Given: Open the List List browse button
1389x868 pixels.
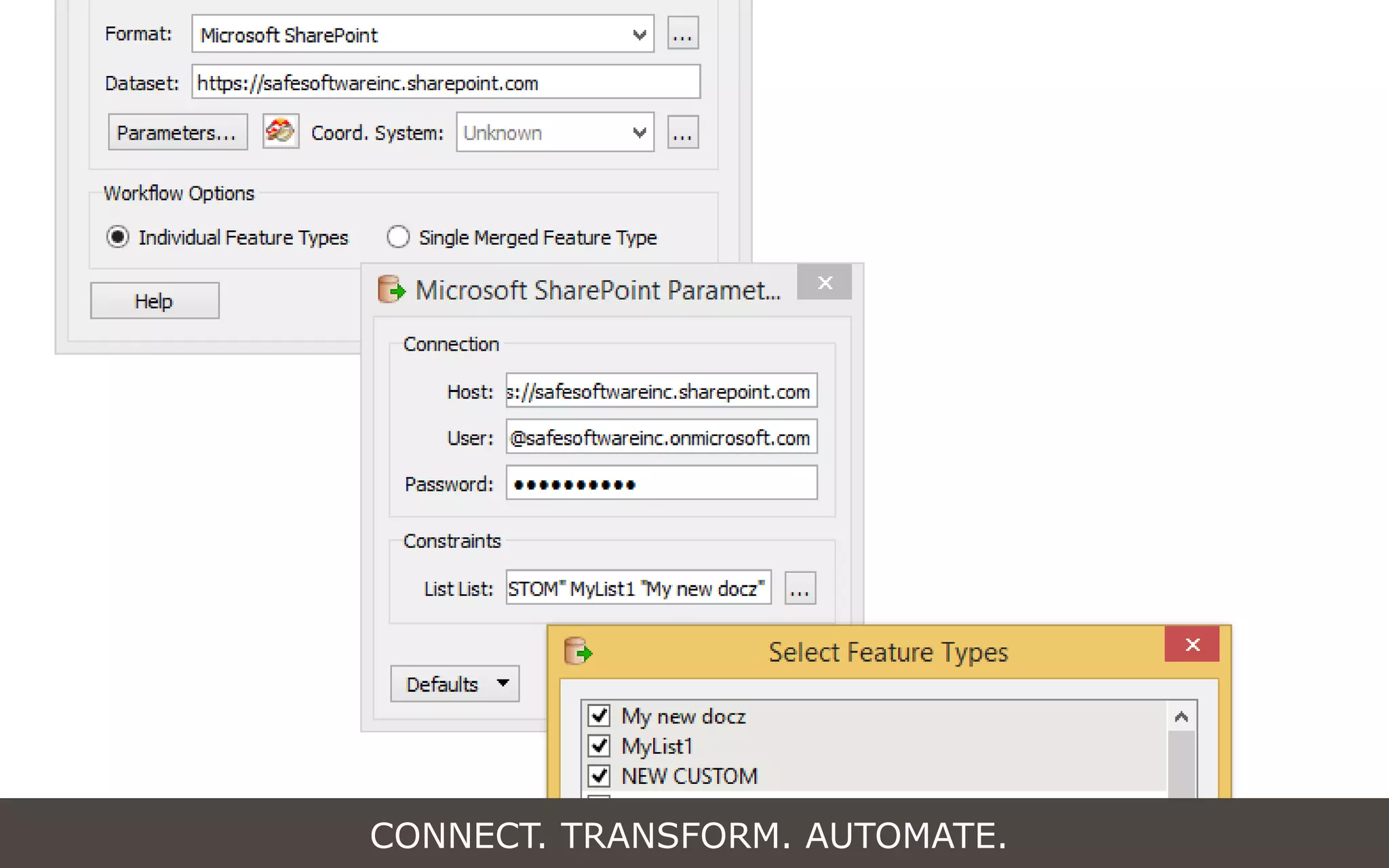Looking at the screenshot, I should 800,588.
